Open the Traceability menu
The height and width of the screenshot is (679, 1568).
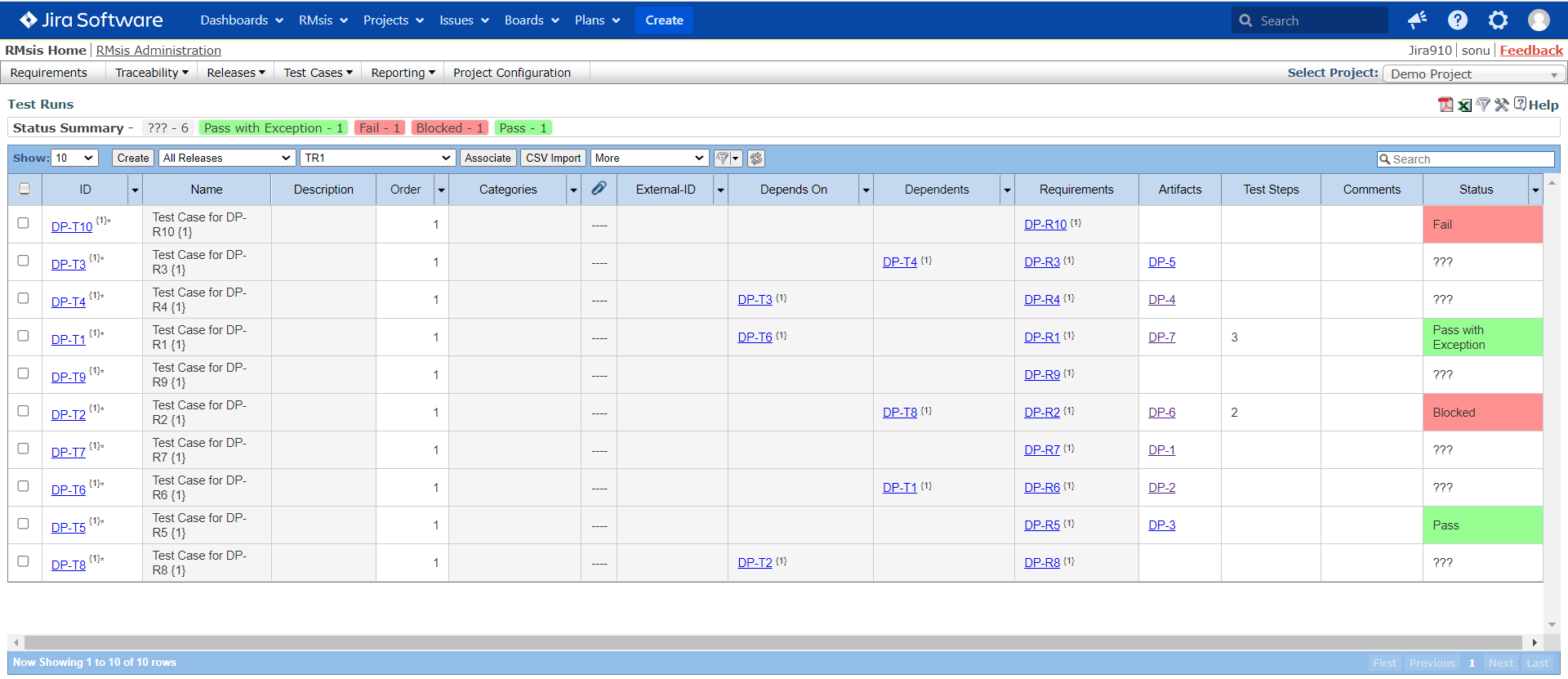pyautogui.click(x=152, y=73)
